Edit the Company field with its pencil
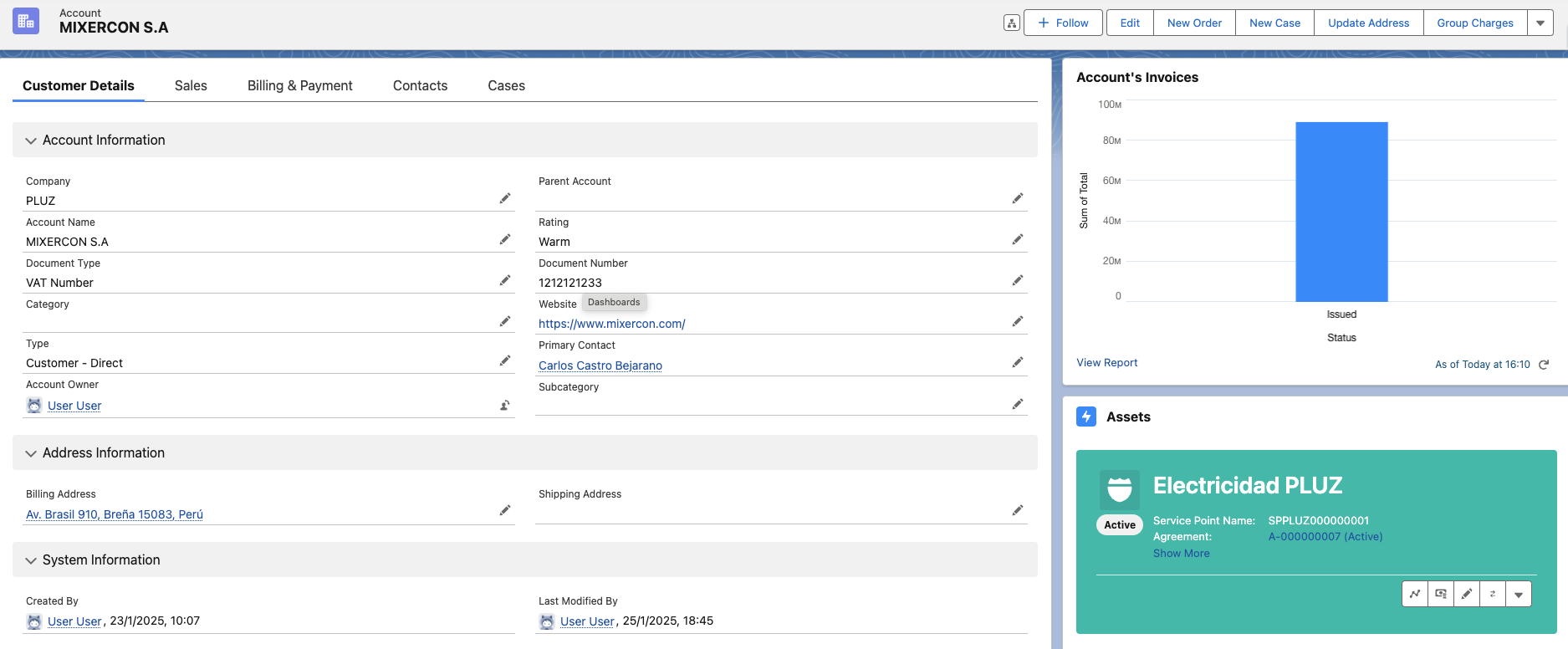The image size is (1568, 649). 505,198
